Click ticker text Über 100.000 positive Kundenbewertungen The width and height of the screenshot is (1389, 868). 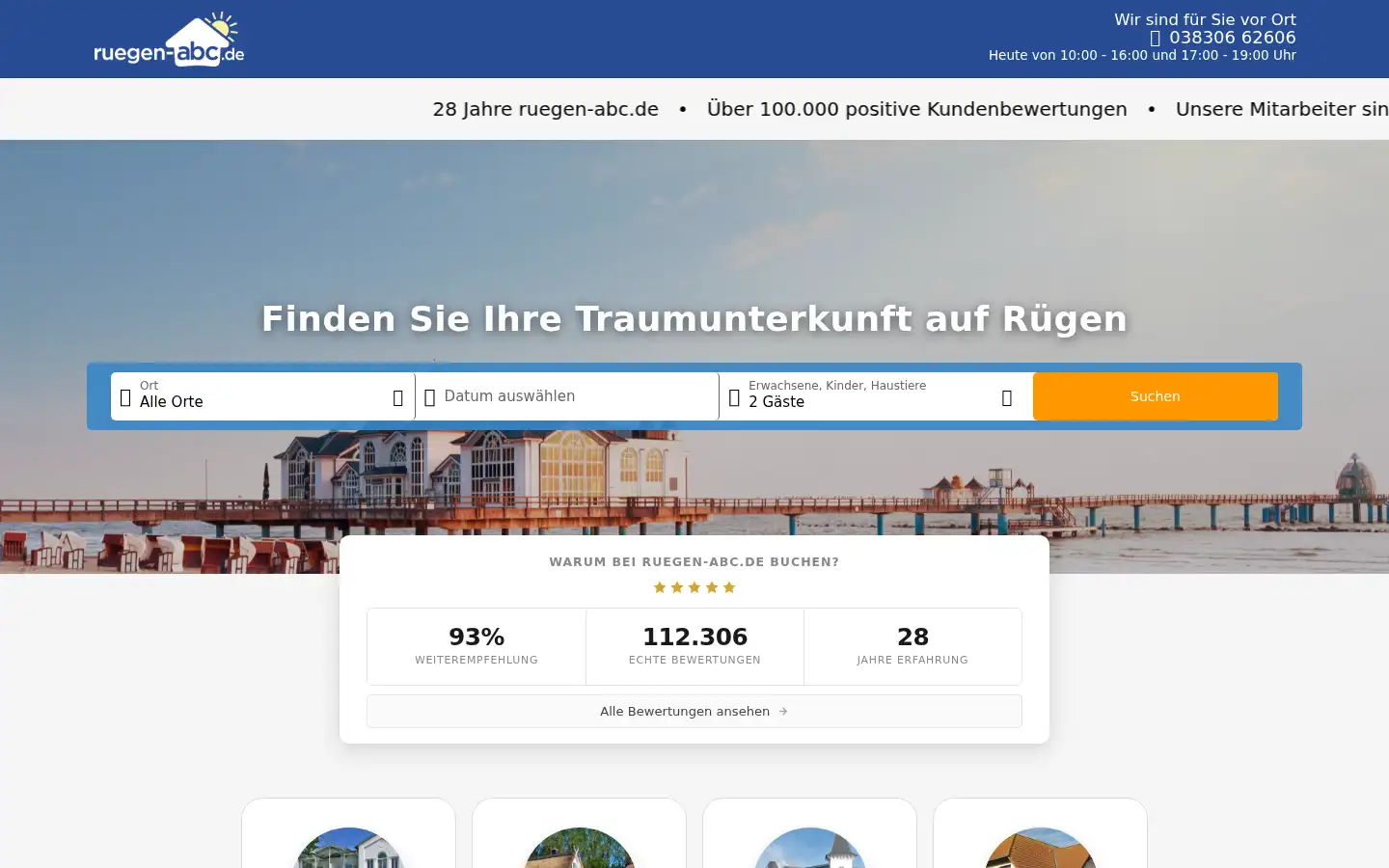[917, 109]
